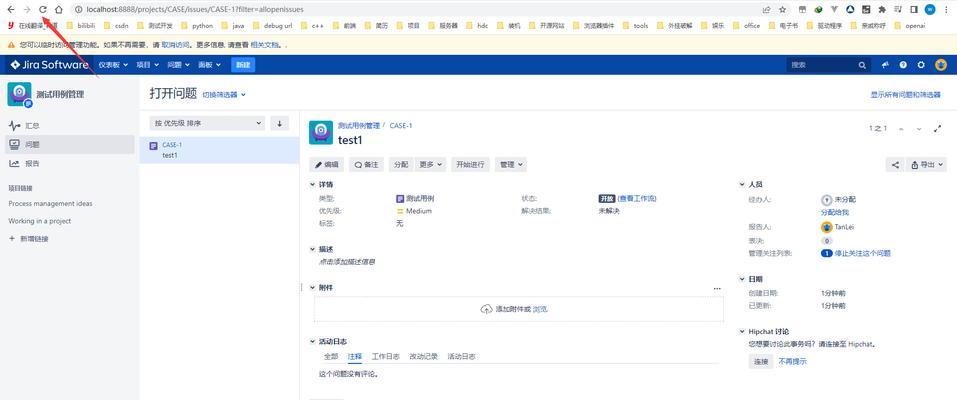Viewport: 957px width, 400px height.
Task: Open the 项目 dropdown menu
Action: (147, 65)
